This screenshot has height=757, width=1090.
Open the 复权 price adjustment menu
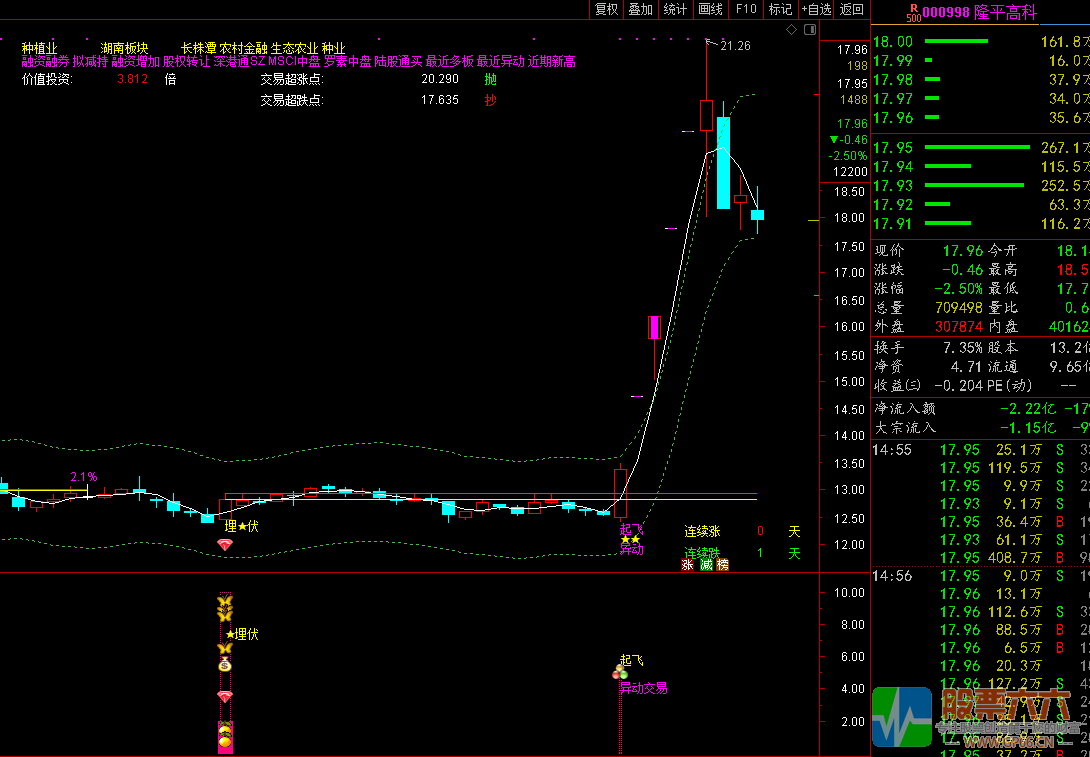click(606, 9)
